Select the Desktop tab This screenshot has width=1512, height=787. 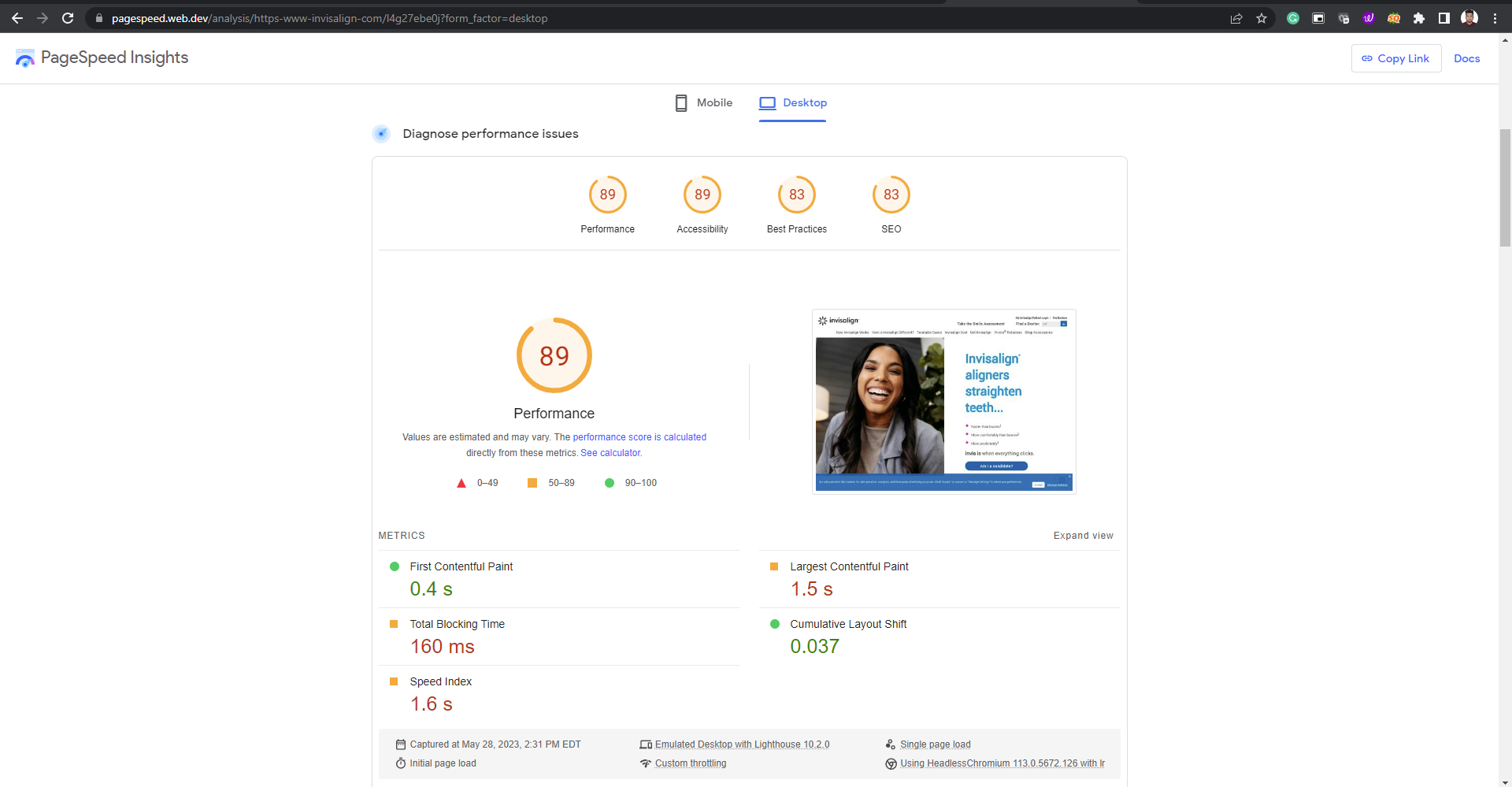click(792, 103)
